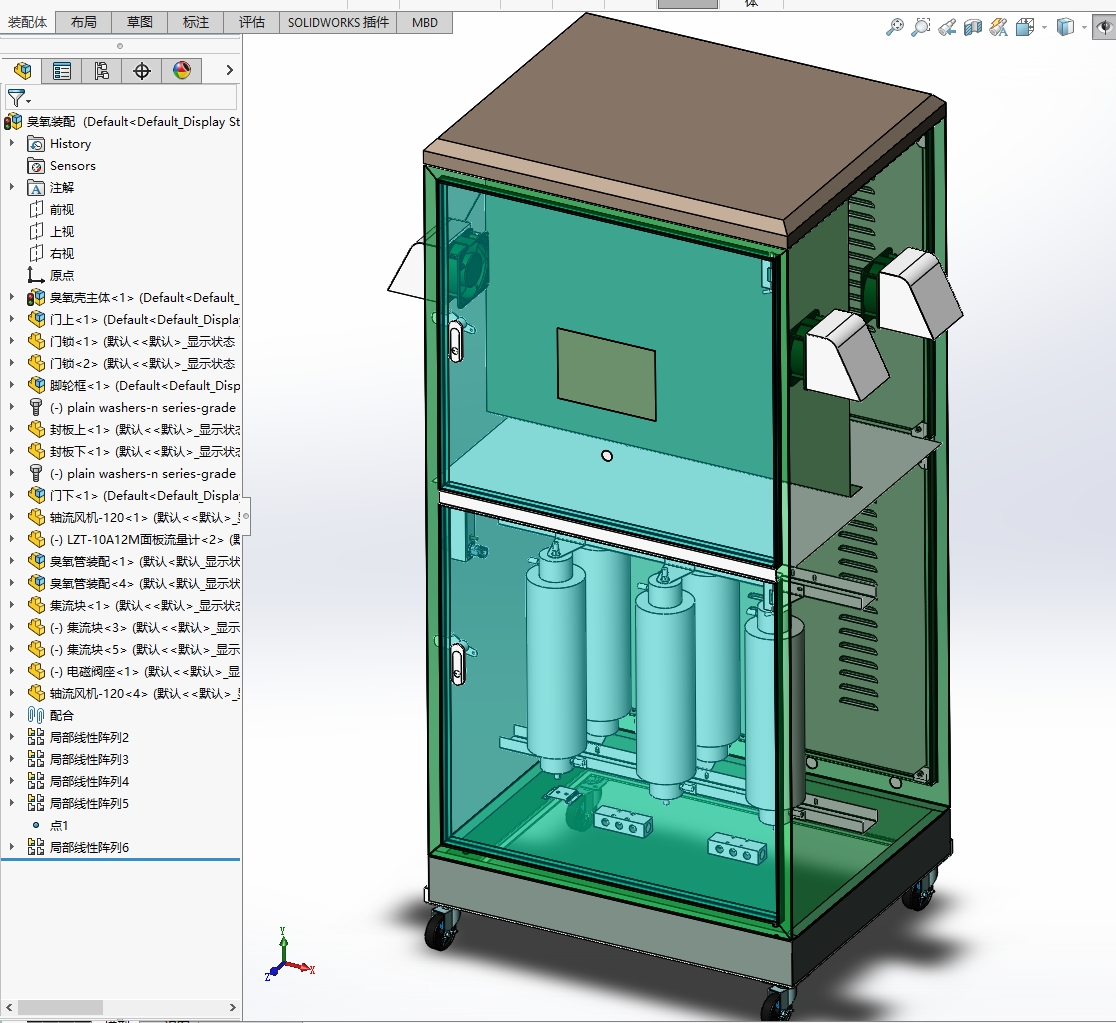The image size is (1116, 1023).
Task: Select the 门上<1> tree item
Action: (144, 320)
